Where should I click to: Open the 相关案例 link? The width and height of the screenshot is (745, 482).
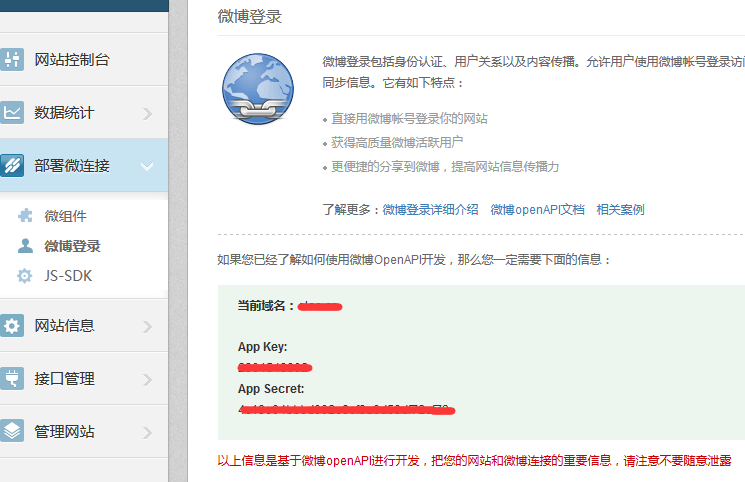(620, 210)
